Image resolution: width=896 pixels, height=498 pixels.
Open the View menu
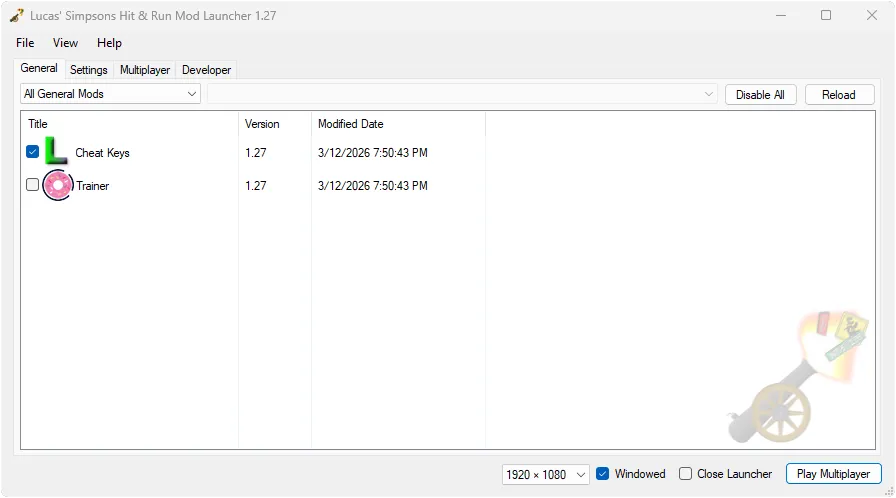[x=65, y=43]
